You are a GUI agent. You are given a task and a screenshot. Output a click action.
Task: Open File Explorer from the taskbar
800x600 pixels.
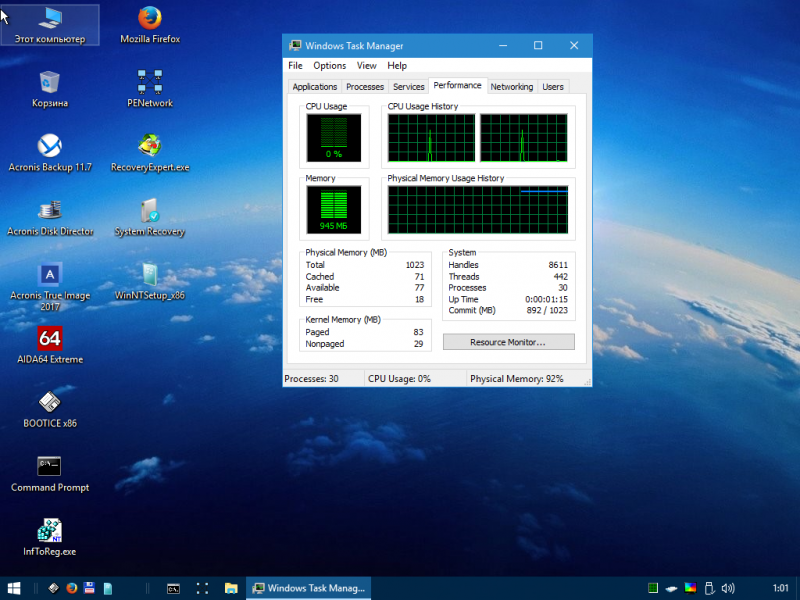pyautogui.click(x=231, y=588)
